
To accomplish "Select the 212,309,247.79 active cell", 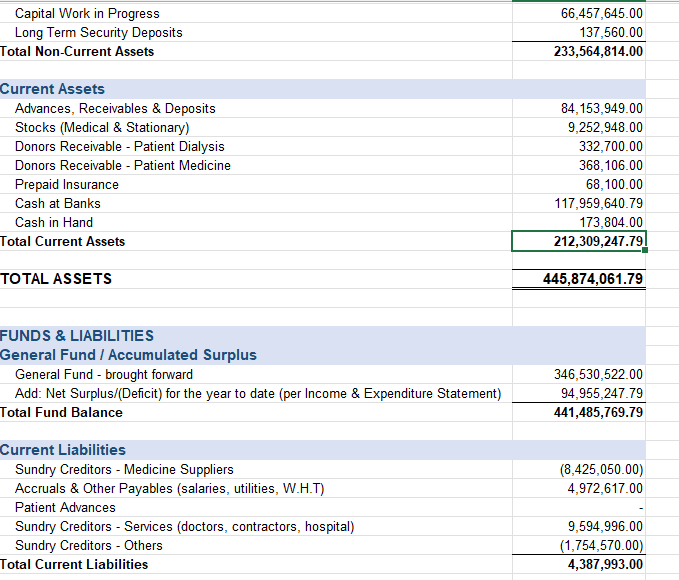I will 579,241.
